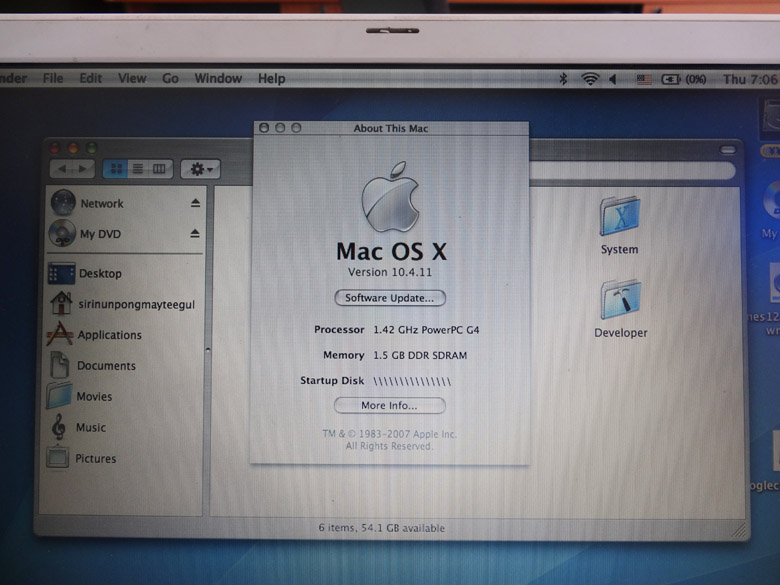Click the 6 items, 54.1 GB available status

pos(382,528)
